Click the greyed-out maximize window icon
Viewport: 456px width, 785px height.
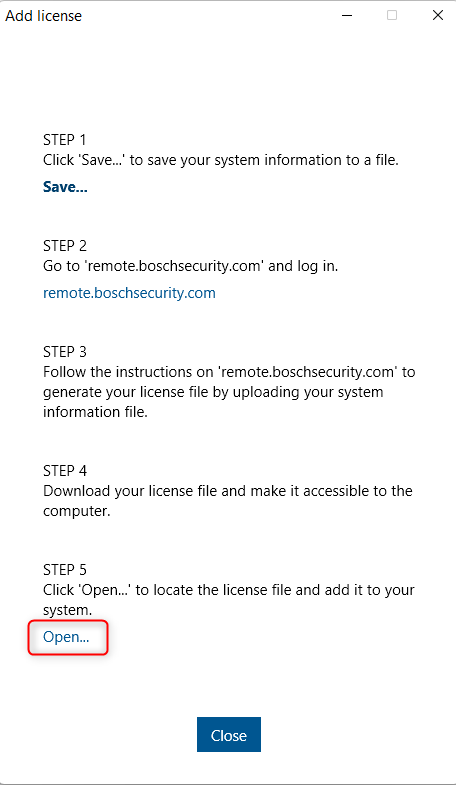[392, 16]
